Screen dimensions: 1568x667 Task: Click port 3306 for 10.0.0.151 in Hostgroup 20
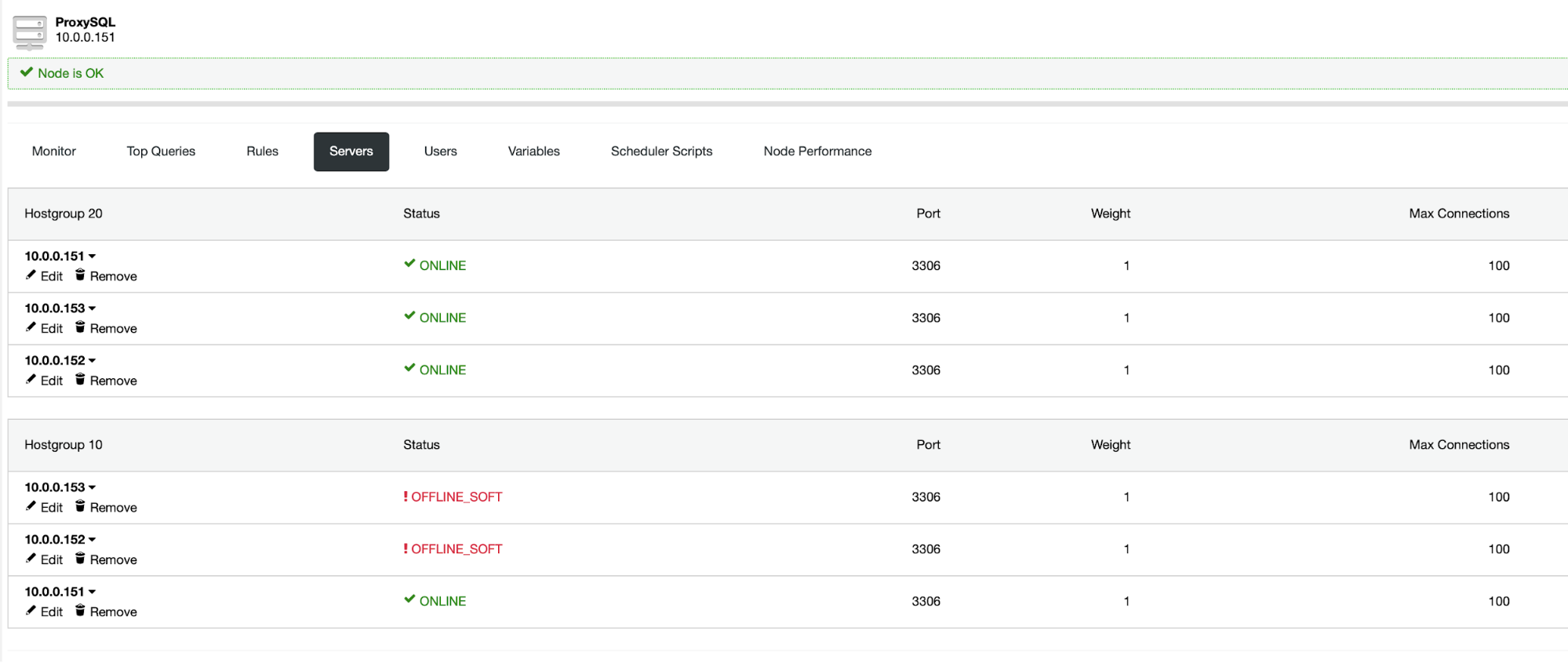[x=926, y=266]
